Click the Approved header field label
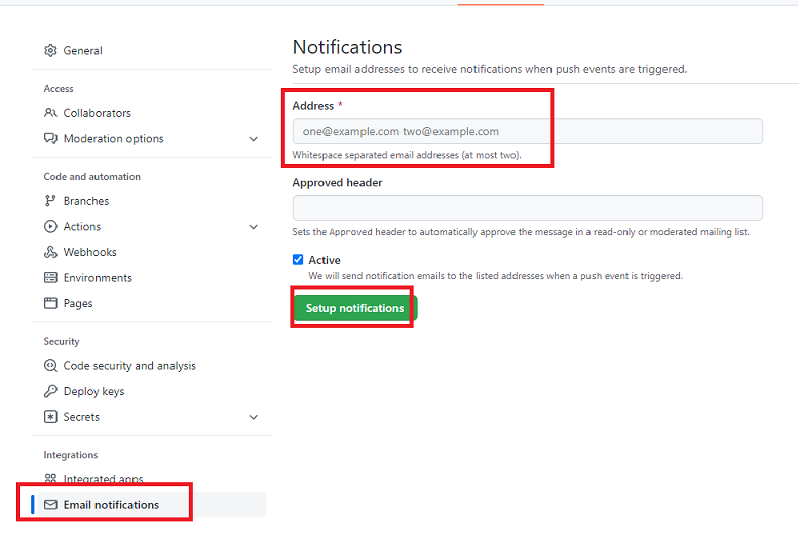The height and width of the screenshot is (539, 800). (x=337, y=182)
